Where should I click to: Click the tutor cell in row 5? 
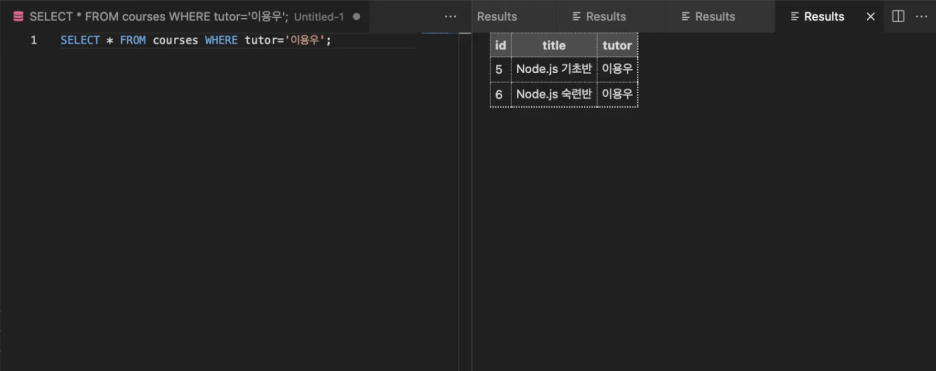[617, 69]
